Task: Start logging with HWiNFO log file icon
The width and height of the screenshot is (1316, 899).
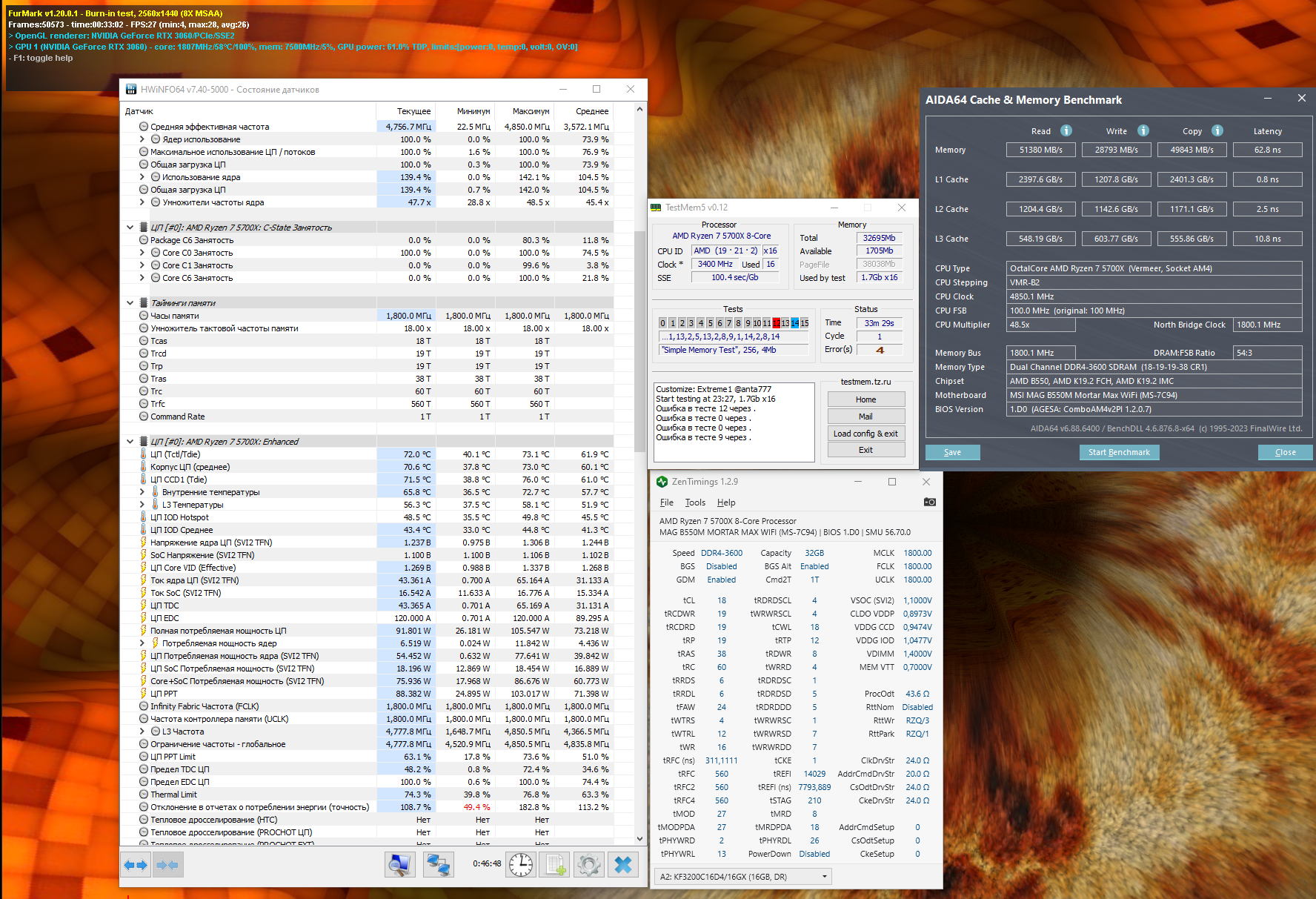Action: click(554, 865)
